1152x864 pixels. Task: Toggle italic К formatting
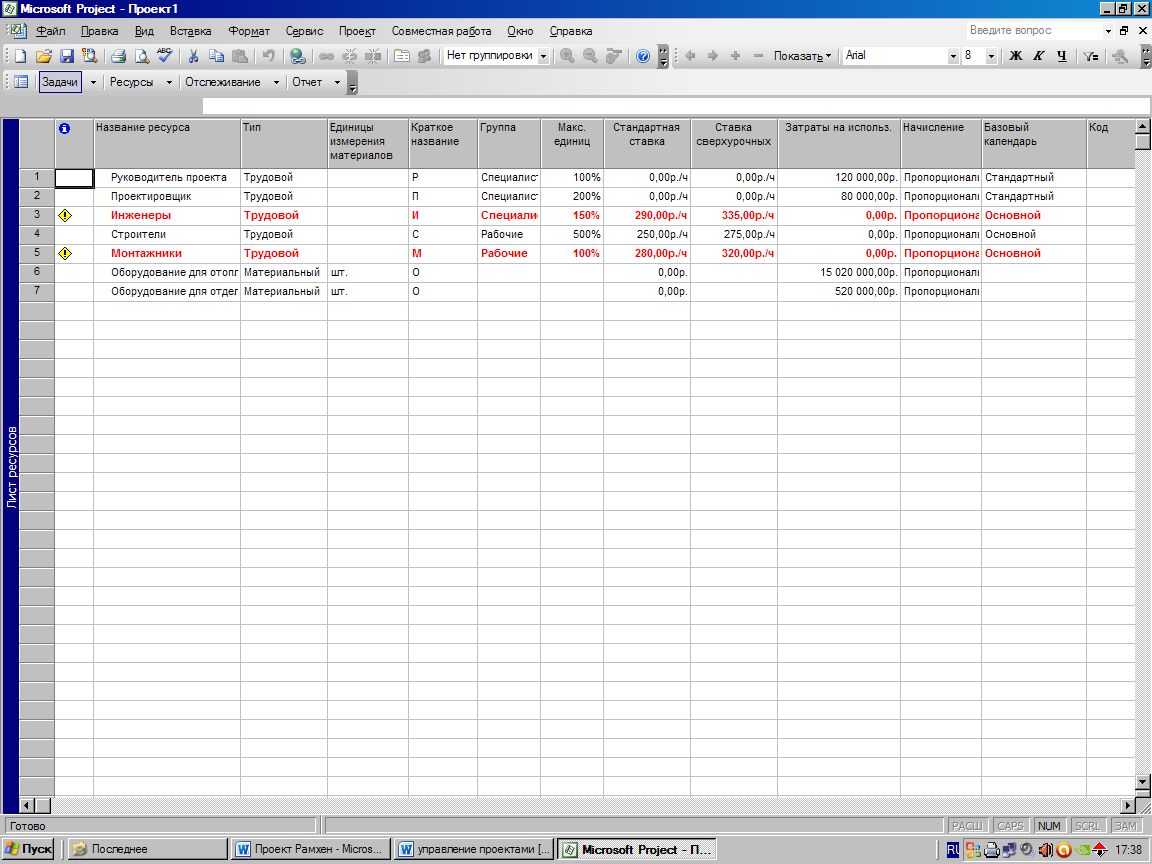(x=1038, y=56)
